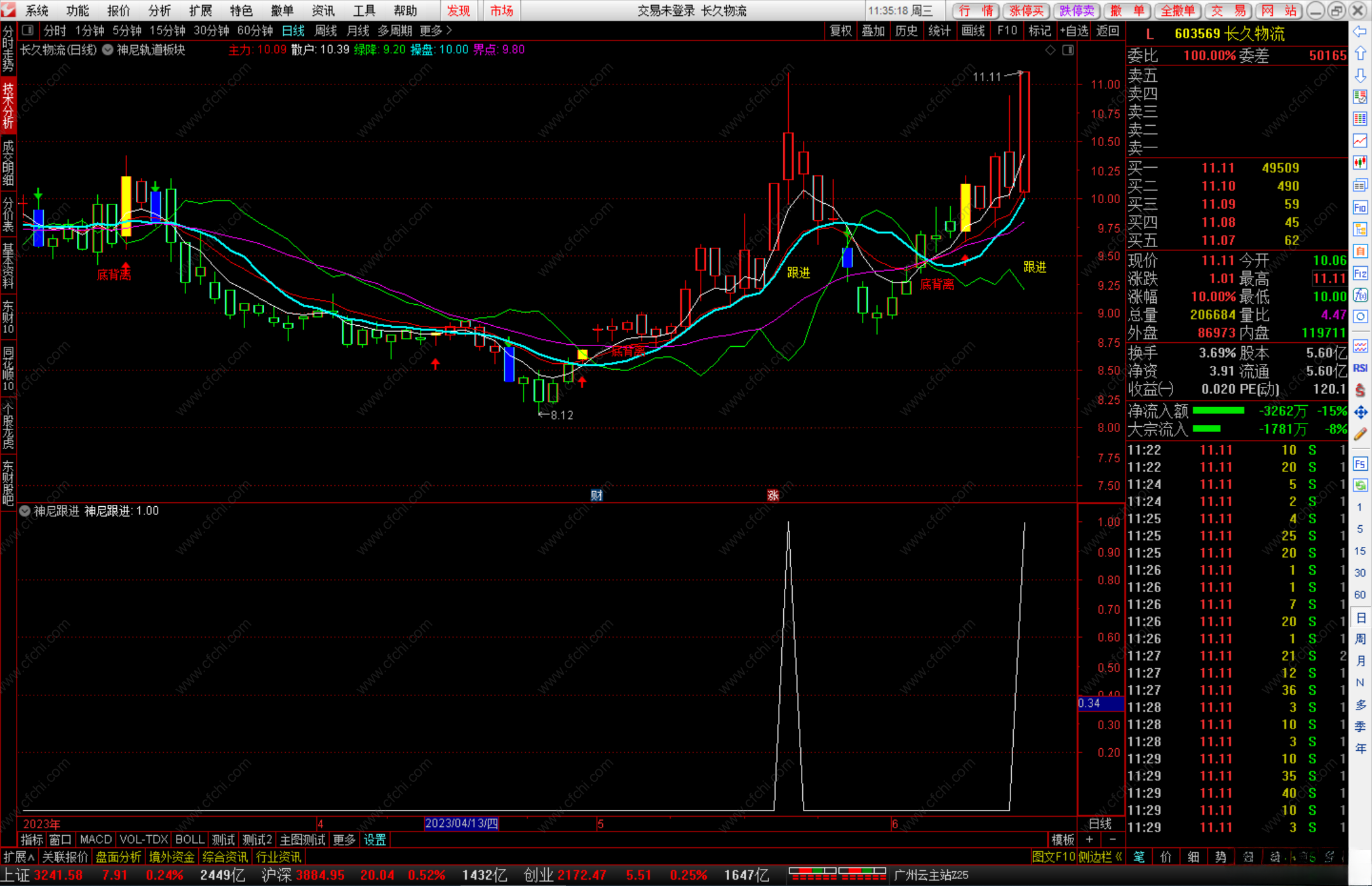Open the F10 company info sidebar icon
The height and width of the screenshot is (886, 1372).
pos(1360,208)
